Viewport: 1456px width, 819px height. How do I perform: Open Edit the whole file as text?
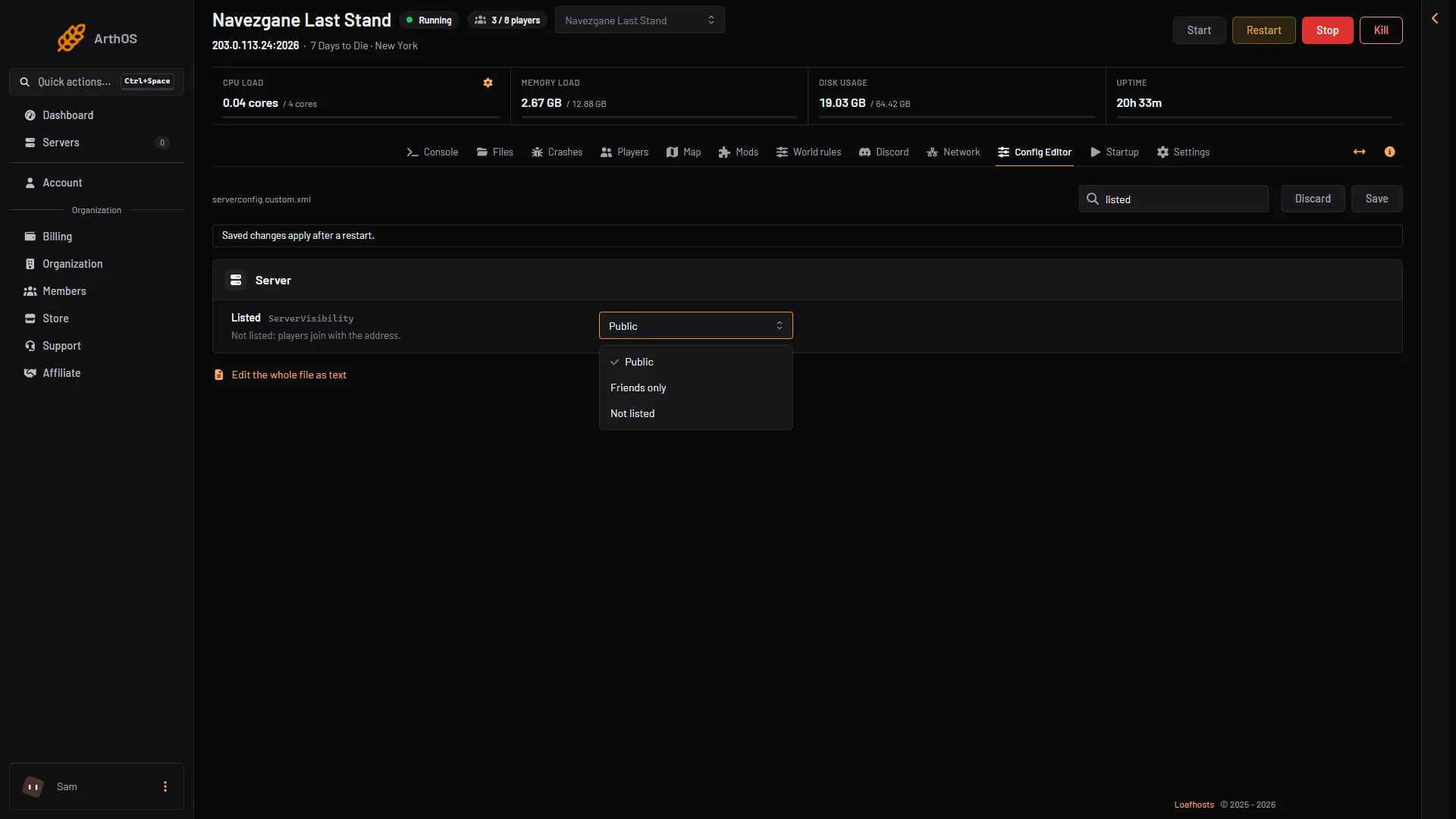click(x=289, y=375)
